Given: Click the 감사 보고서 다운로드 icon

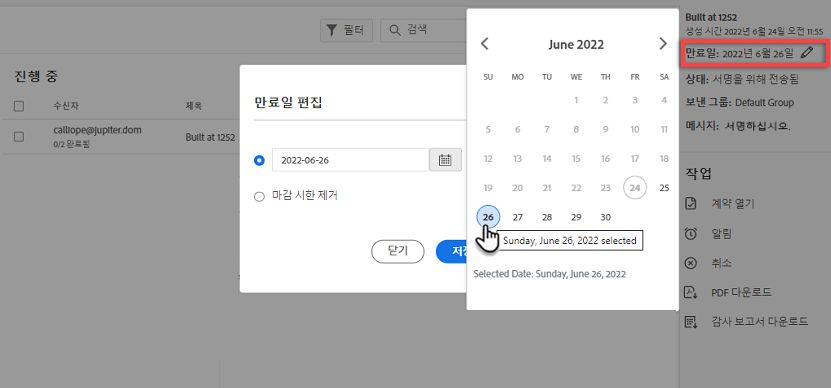Looking at the screenshot, I should coord(691,321).
